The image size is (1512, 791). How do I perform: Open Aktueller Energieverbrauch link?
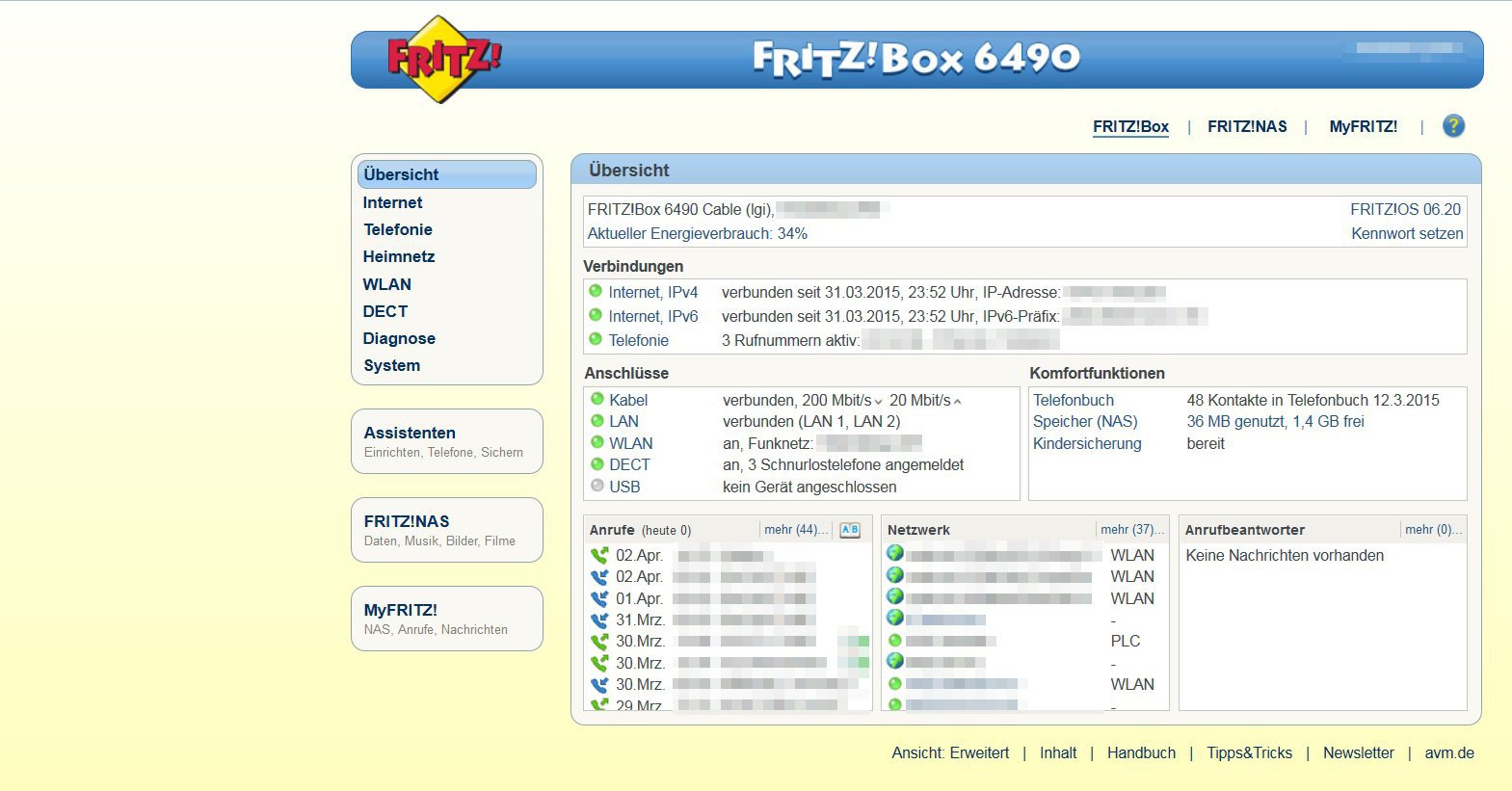(x=698, y=233)
